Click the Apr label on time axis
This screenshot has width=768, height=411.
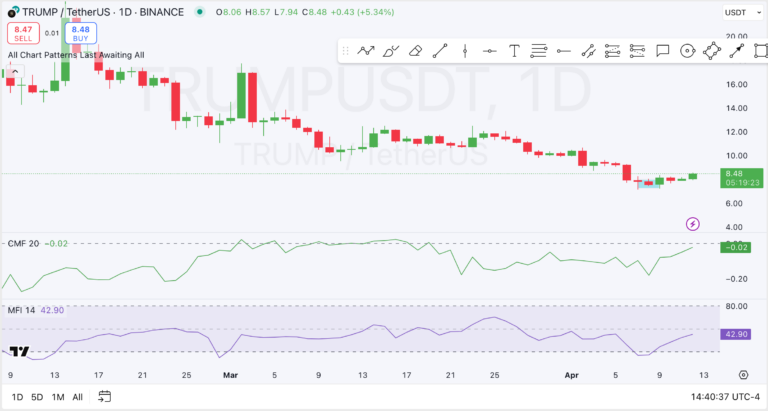coord(572,375)
